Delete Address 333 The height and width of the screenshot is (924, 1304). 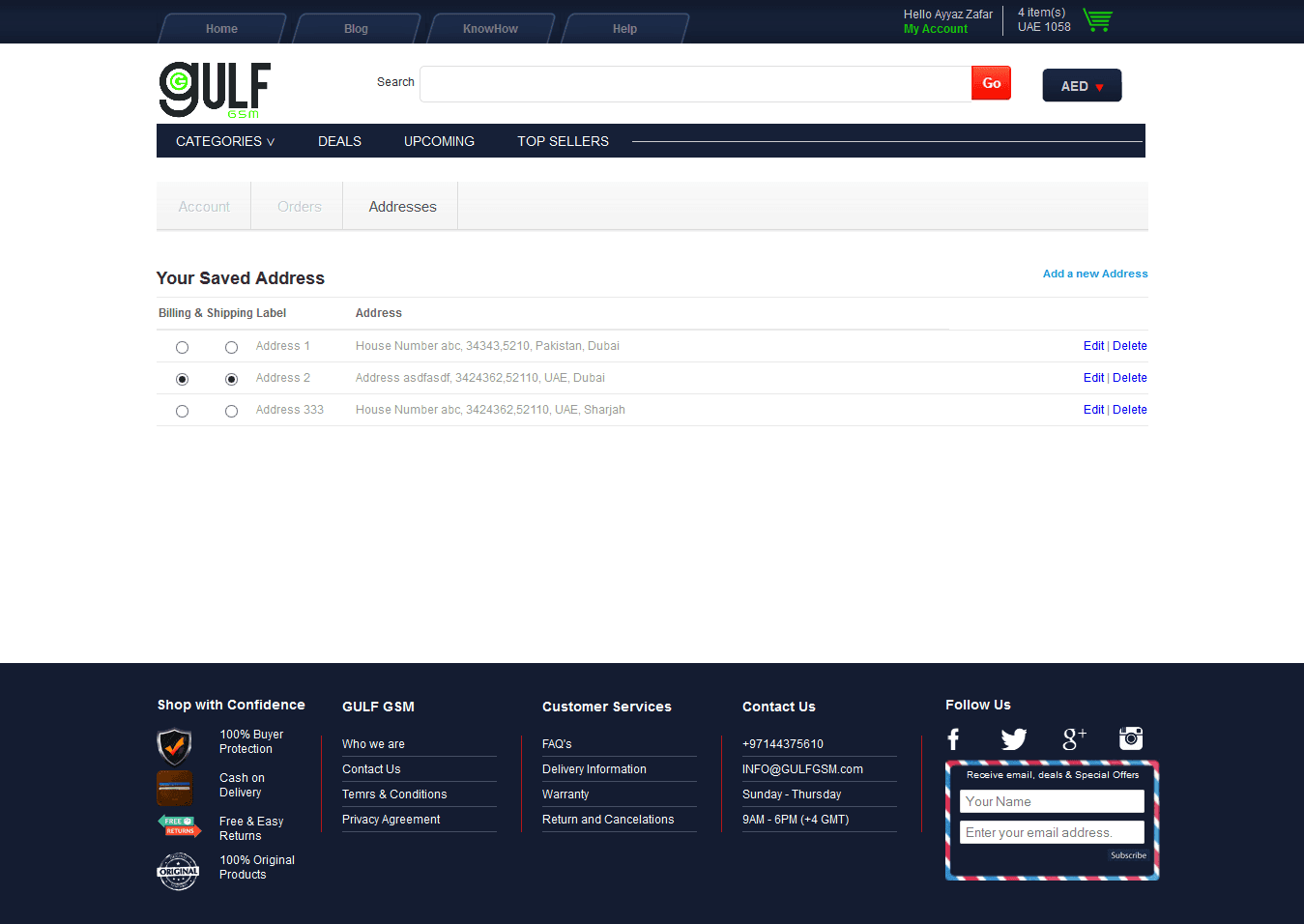[1129, 410]
